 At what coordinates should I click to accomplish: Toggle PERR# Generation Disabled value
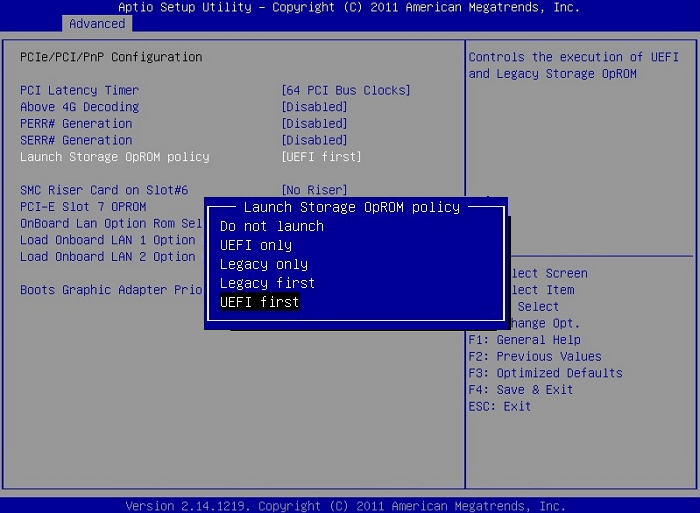point(314,124)
